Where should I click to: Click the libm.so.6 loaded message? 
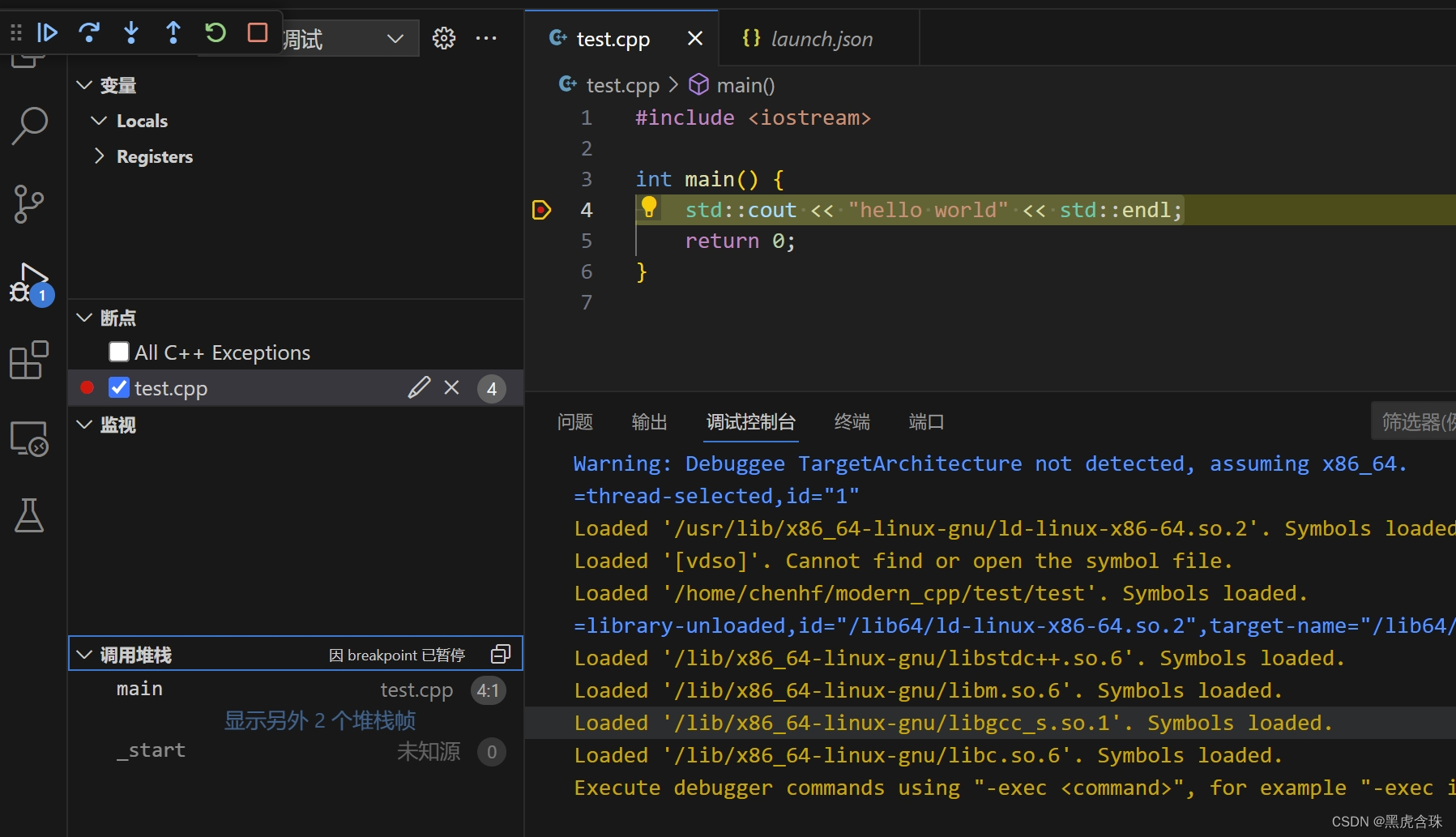[929, 690]
